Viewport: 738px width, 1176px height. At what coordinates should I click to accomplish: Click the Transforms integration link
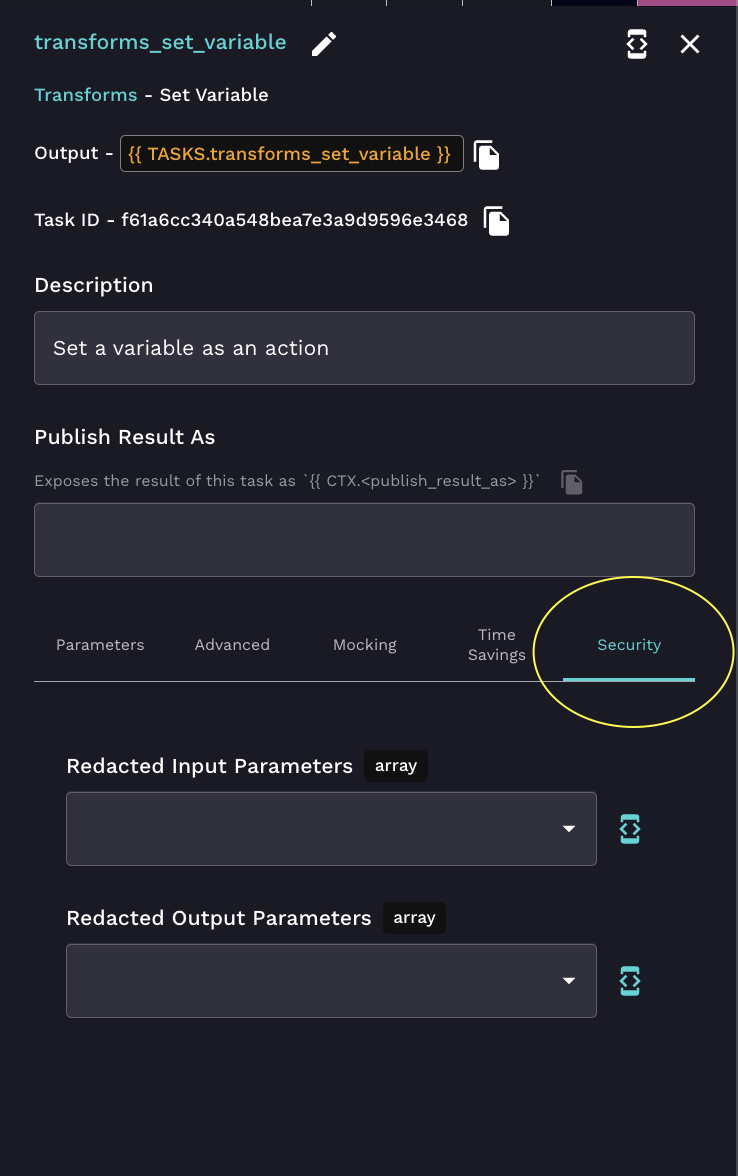85,95
